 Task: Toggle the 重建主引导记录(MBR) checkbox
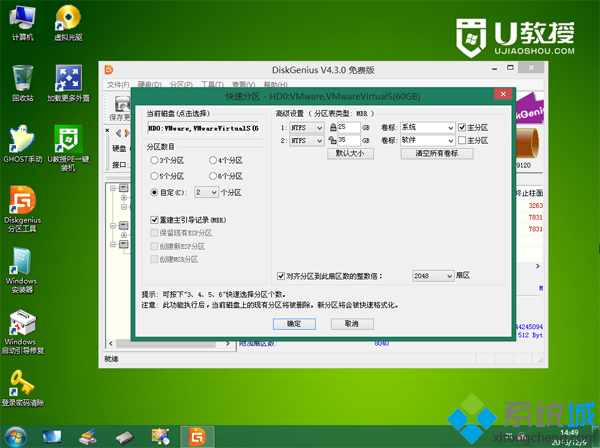154,219
